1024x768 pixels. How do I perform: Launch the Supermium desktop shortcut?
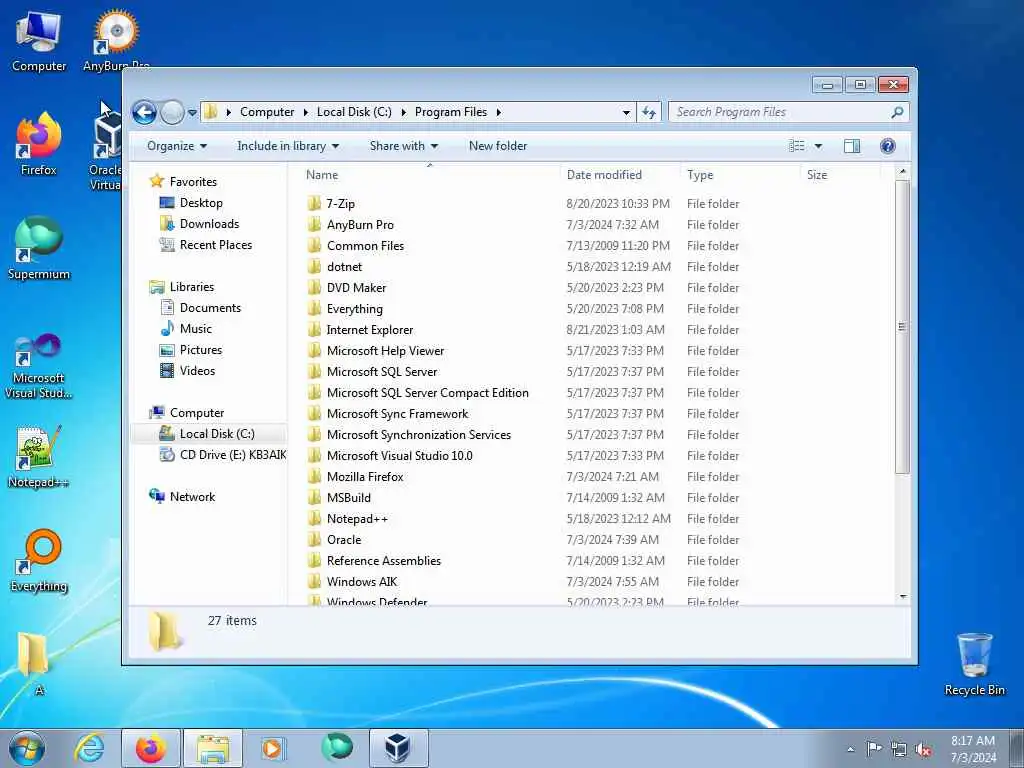pyautogui.click(x=39, y=249)
